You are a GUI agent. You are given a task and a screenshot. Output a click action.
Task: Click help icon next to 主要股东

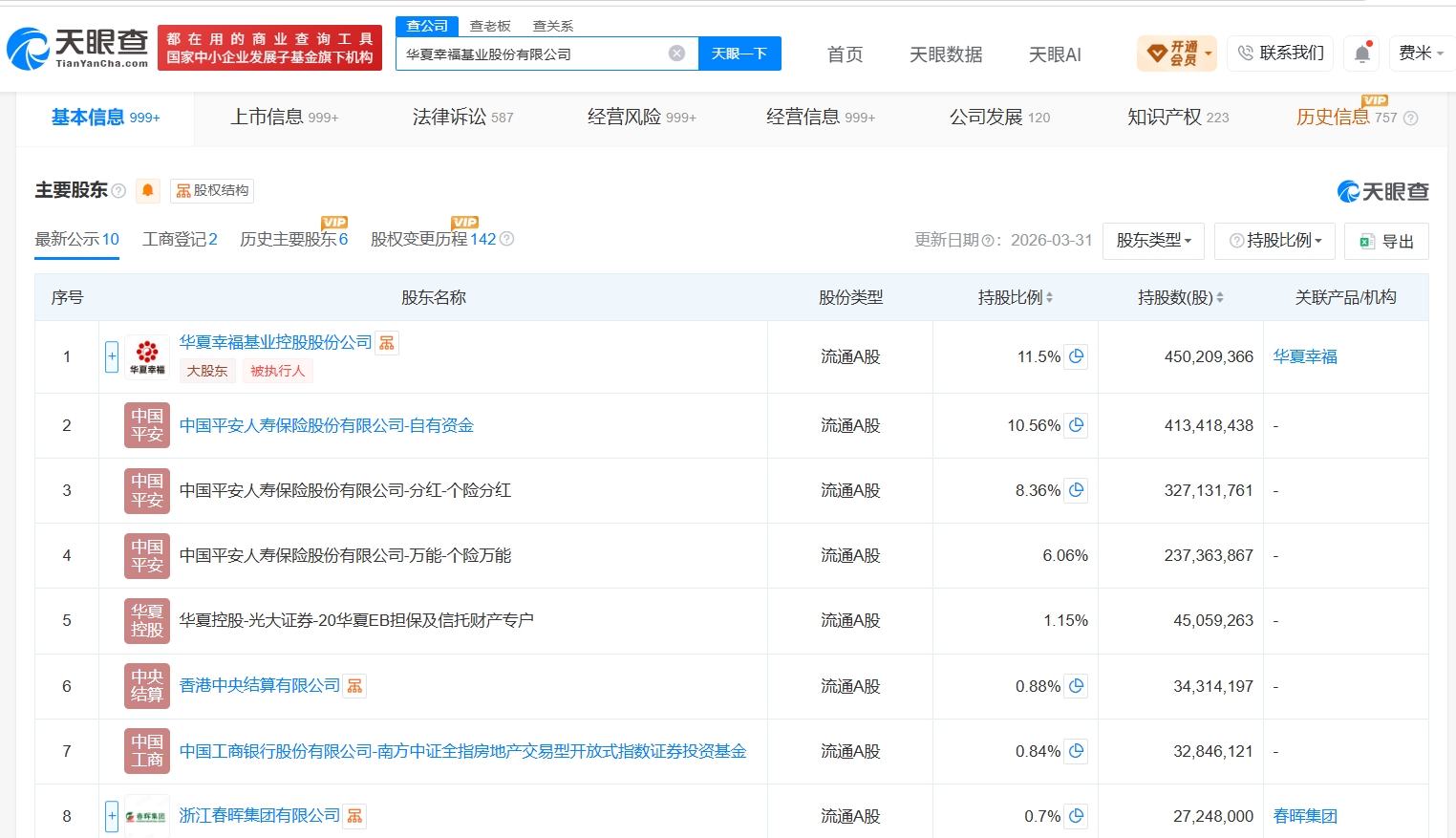point(118,191)
